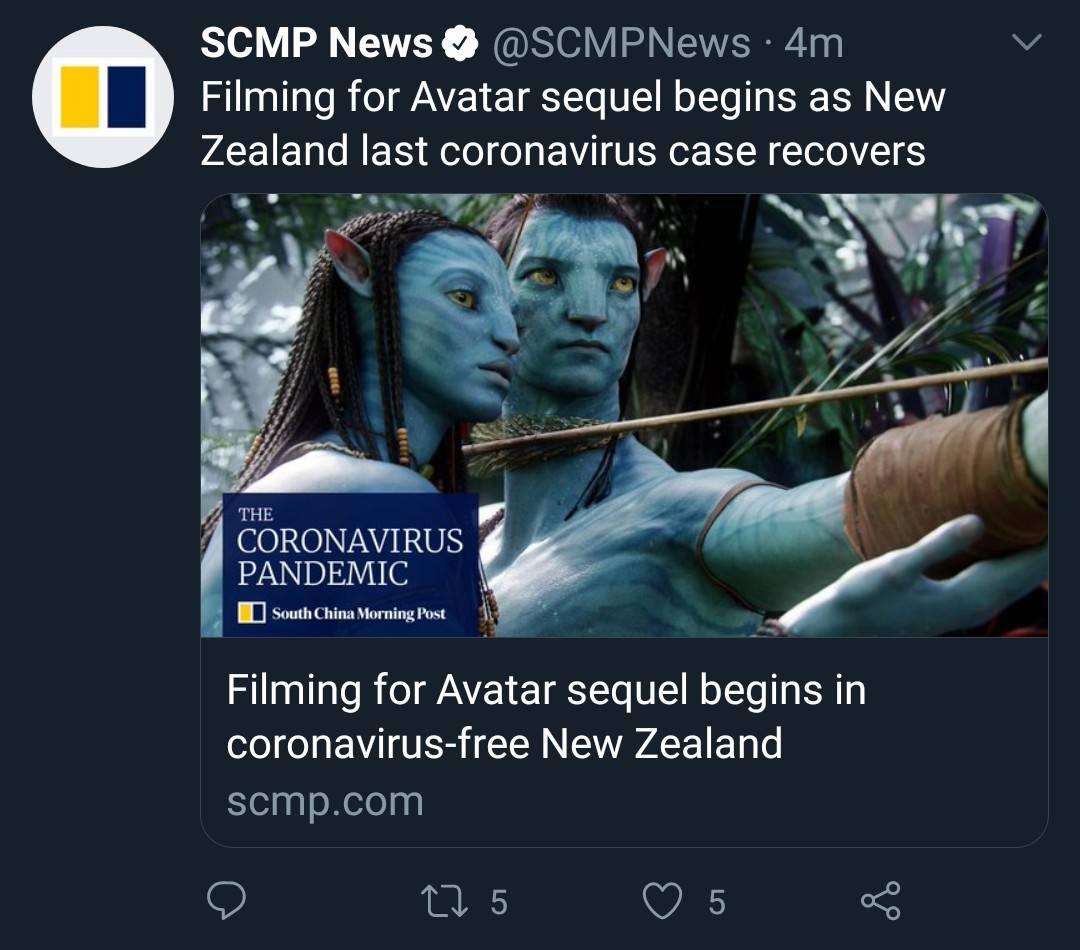1080x950 pixels.
Task: Click the yellow square in SCMP avatar
Action: 79,97
